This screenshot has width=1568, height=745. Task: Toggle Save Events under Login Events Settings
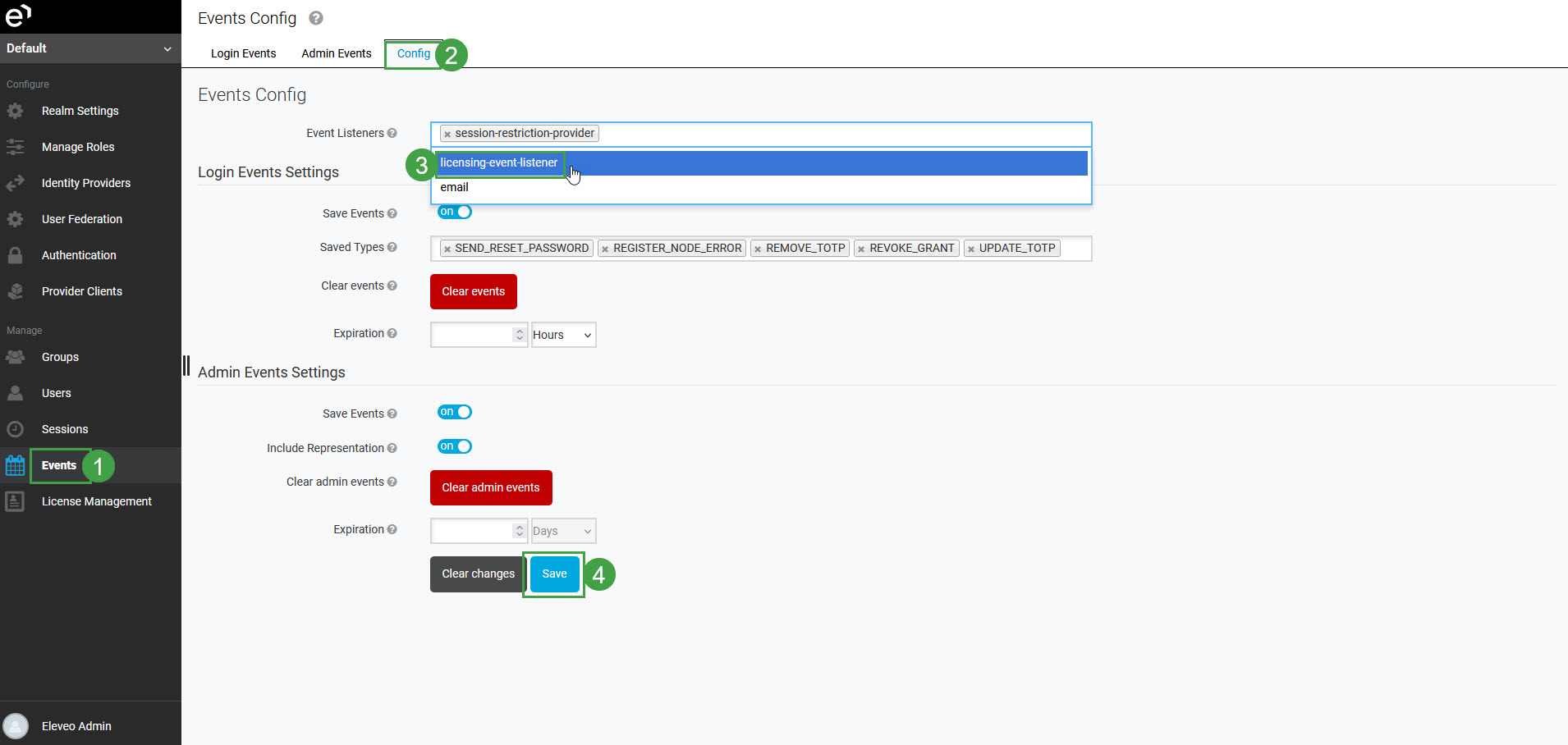pos(455,212)
